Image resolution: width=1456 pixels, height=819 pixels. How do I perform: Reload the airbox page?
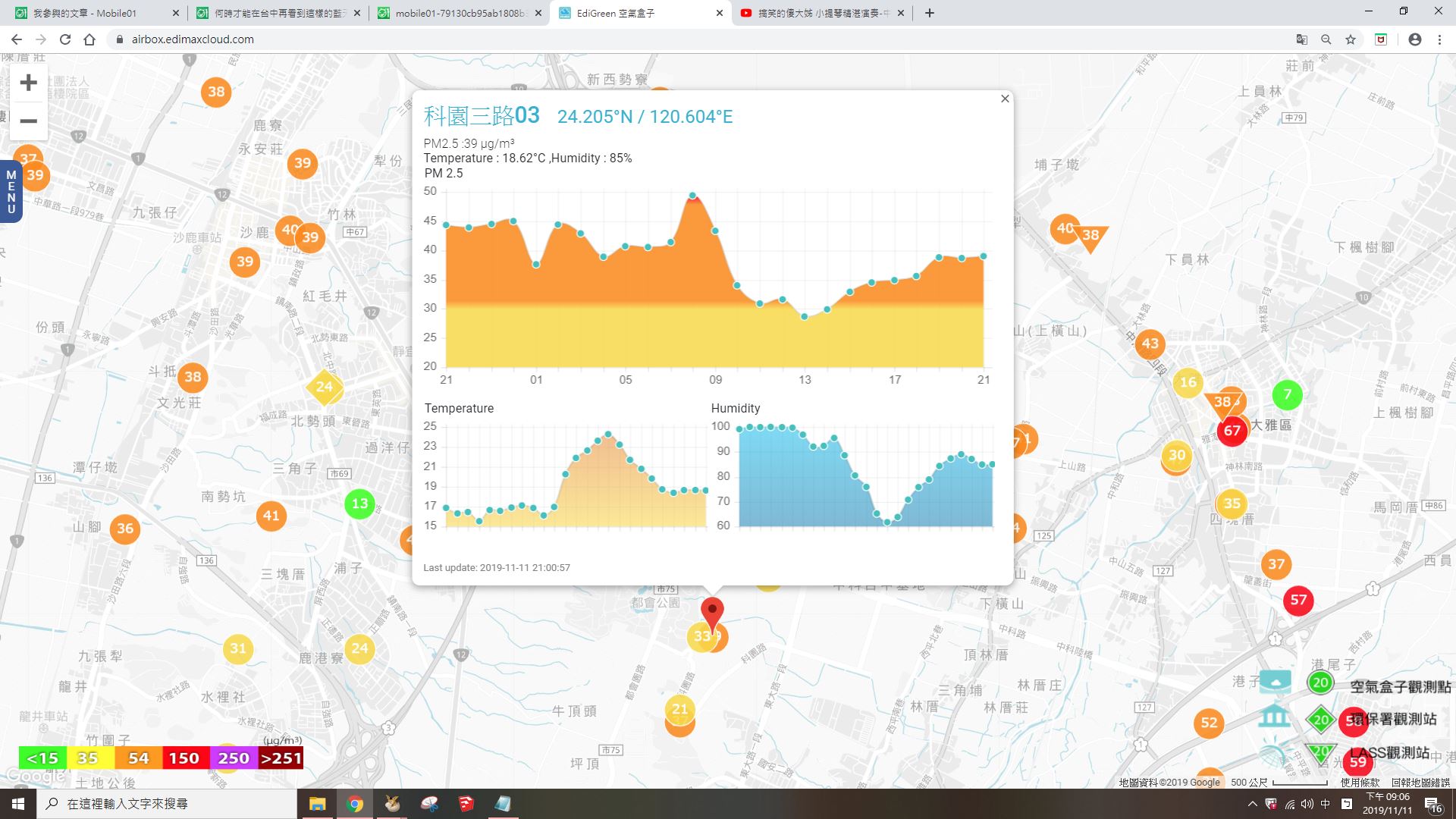65,39
